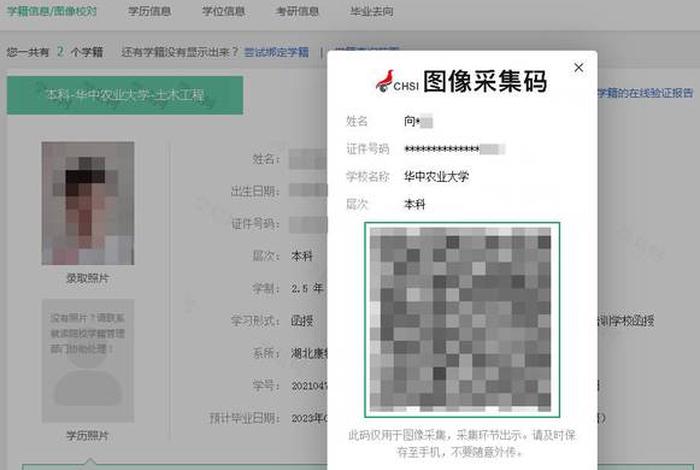This screenshot has width=700, height=470.
Task: Open the 考研信息 tab
Action: pos(297,11)
